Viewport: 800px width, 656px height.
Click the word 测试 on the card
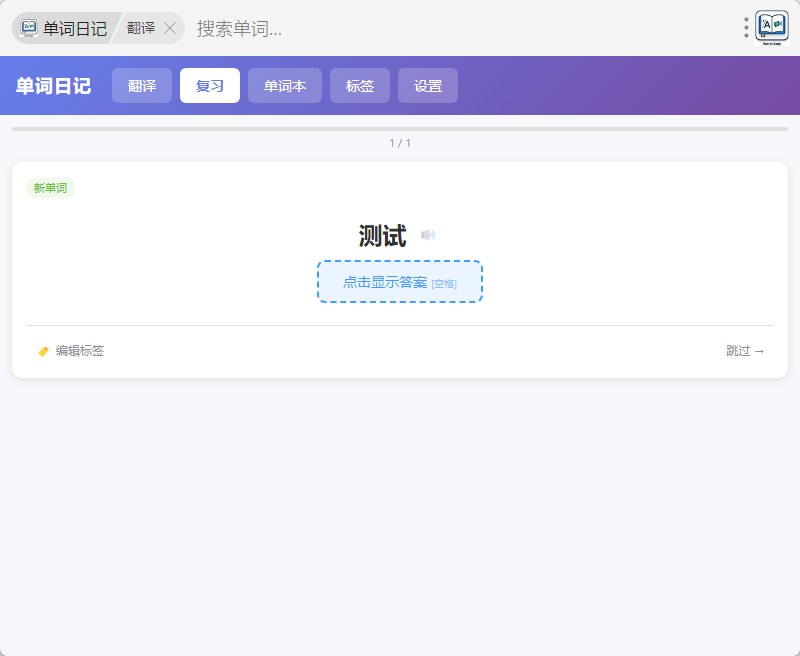382,236
